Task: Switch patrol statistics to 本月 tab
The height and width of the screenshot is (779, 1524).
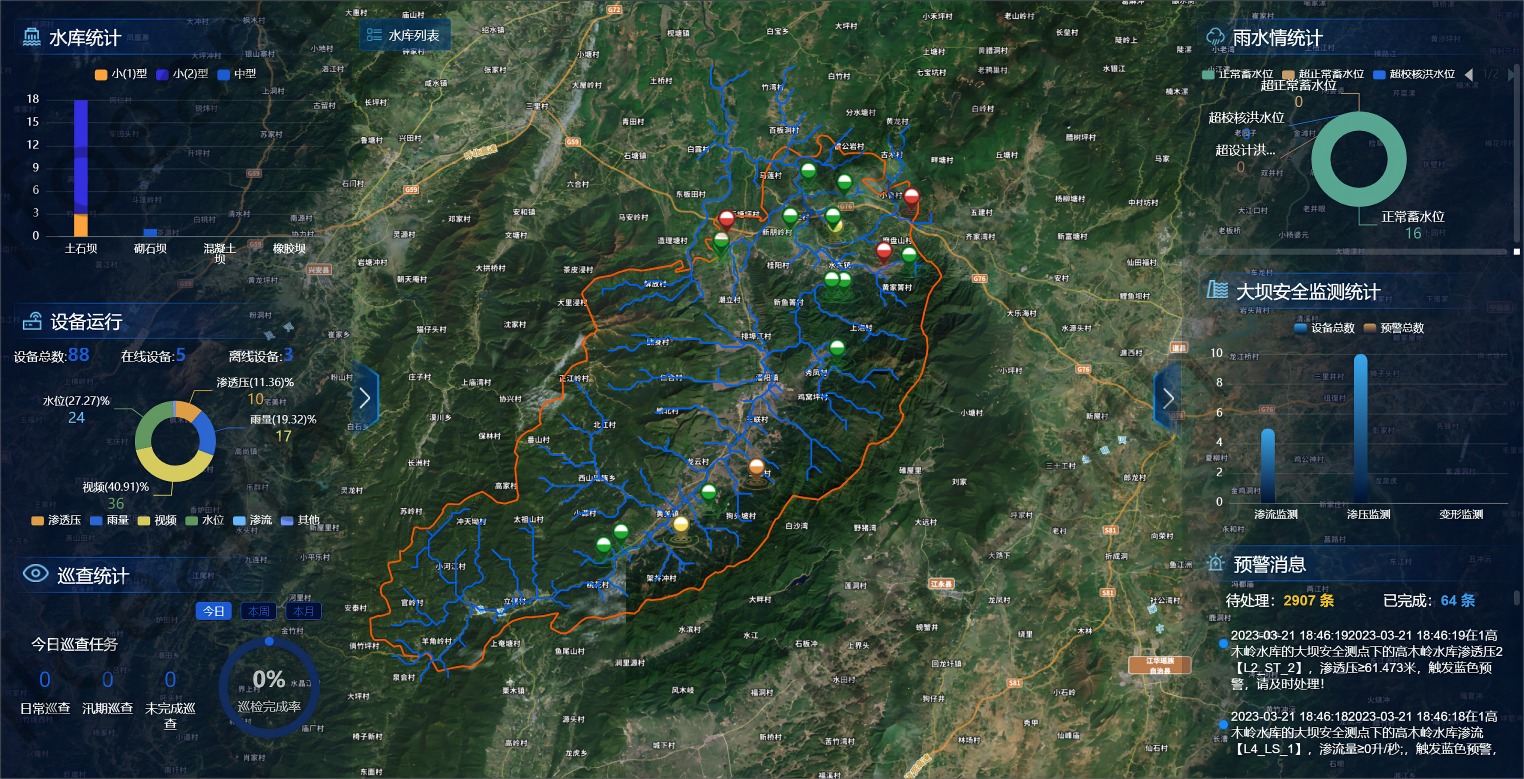Action: pyautogui.click(x=303, y=611)
